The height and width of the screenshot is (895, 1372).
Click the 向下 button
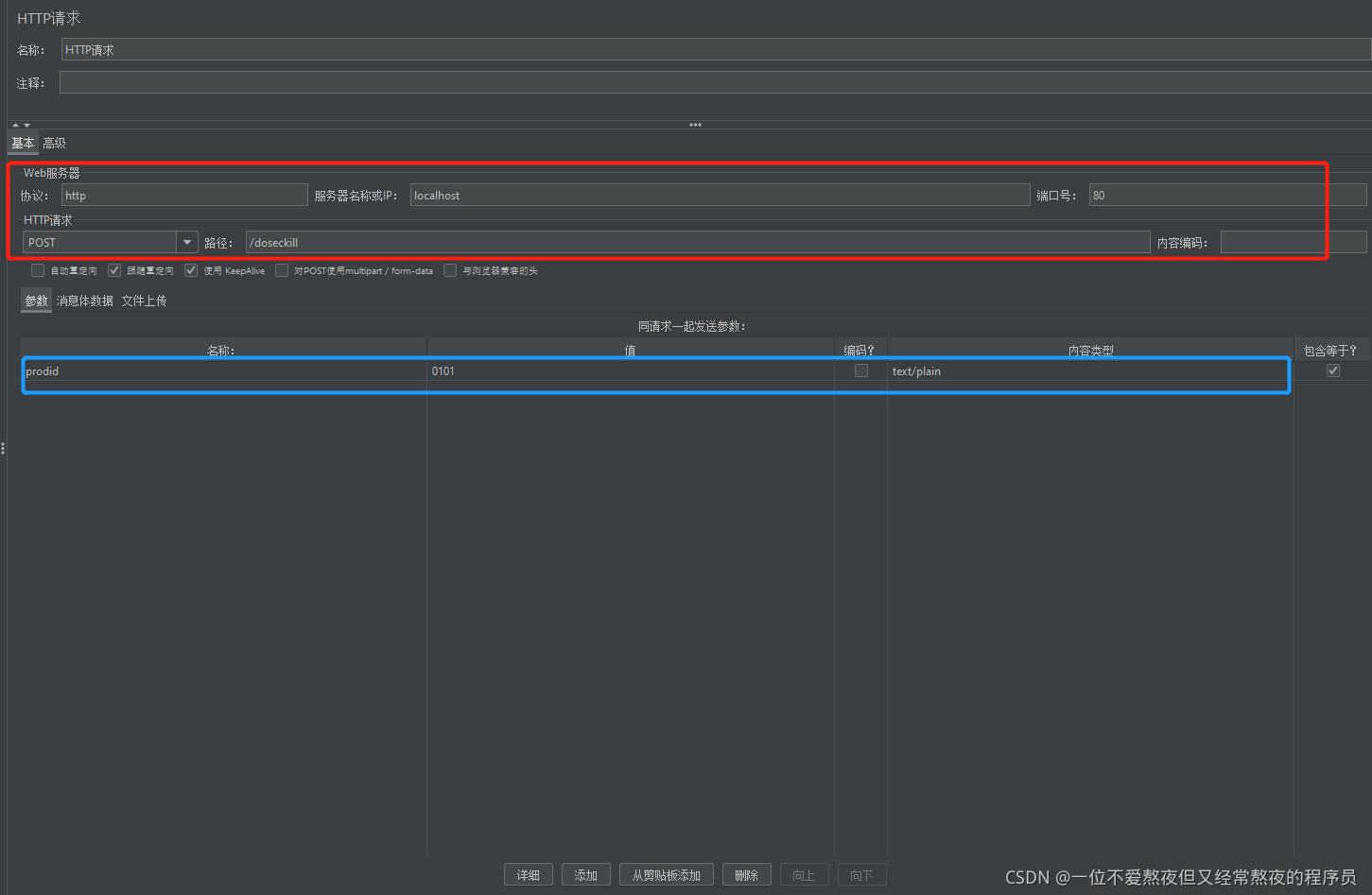coord(862,875)
